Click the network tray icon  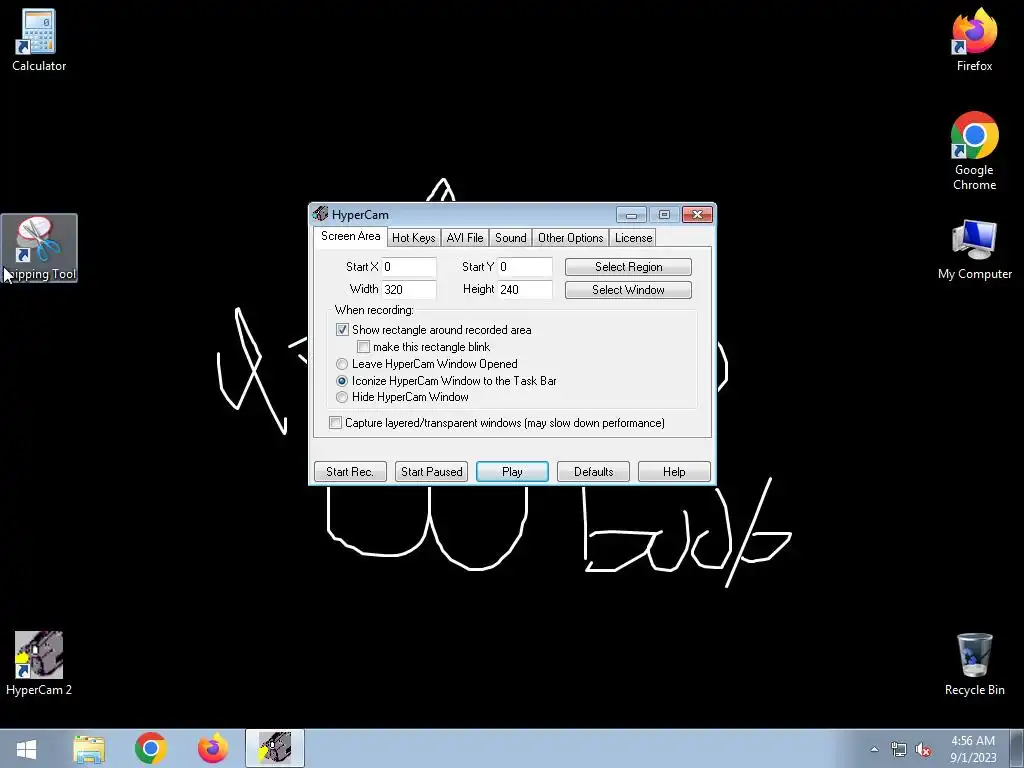click(x=899, y=749)
